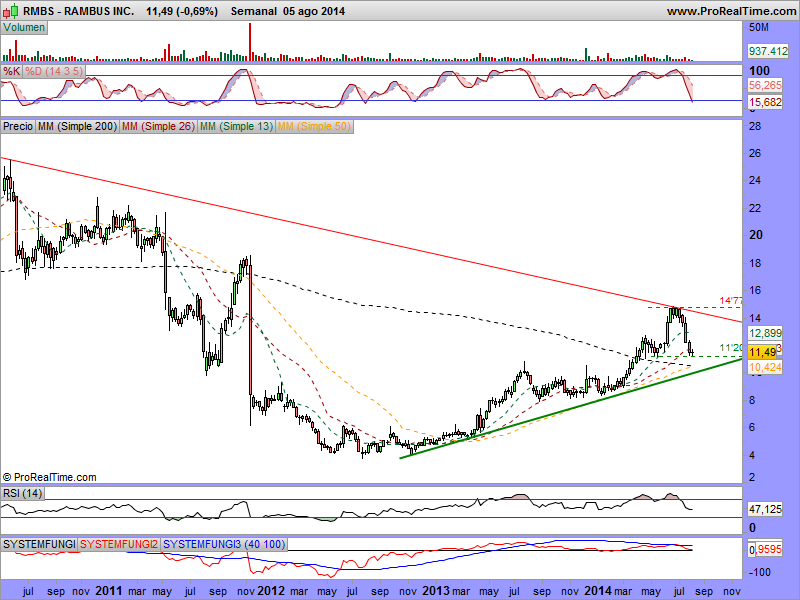Select the Precio label in price panel
The height and width of the screenshot is (600, 800).
(x=18, y=126)
